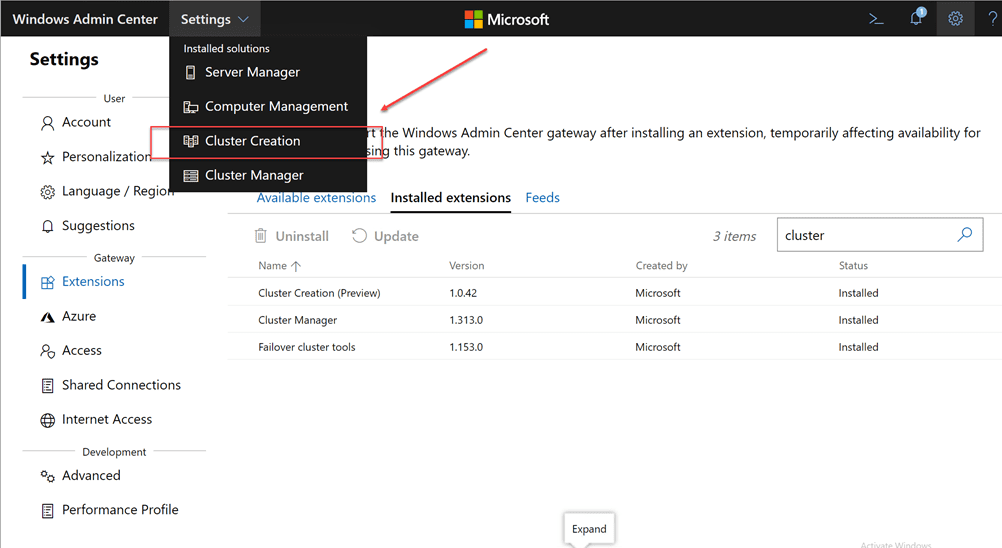Open the PowerShell console icon
1002x548 pixels.
[876, 19]
